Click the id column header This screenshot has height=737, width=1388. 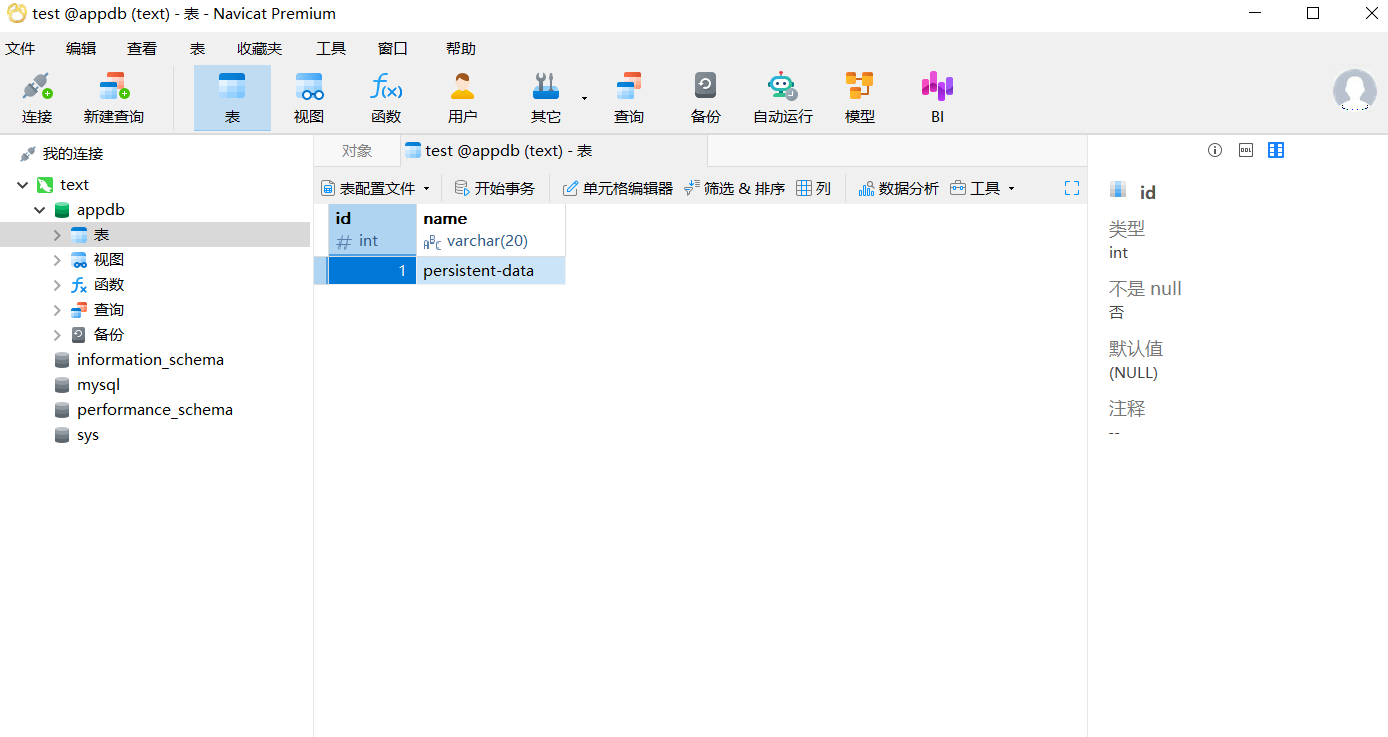pos(372,230)
